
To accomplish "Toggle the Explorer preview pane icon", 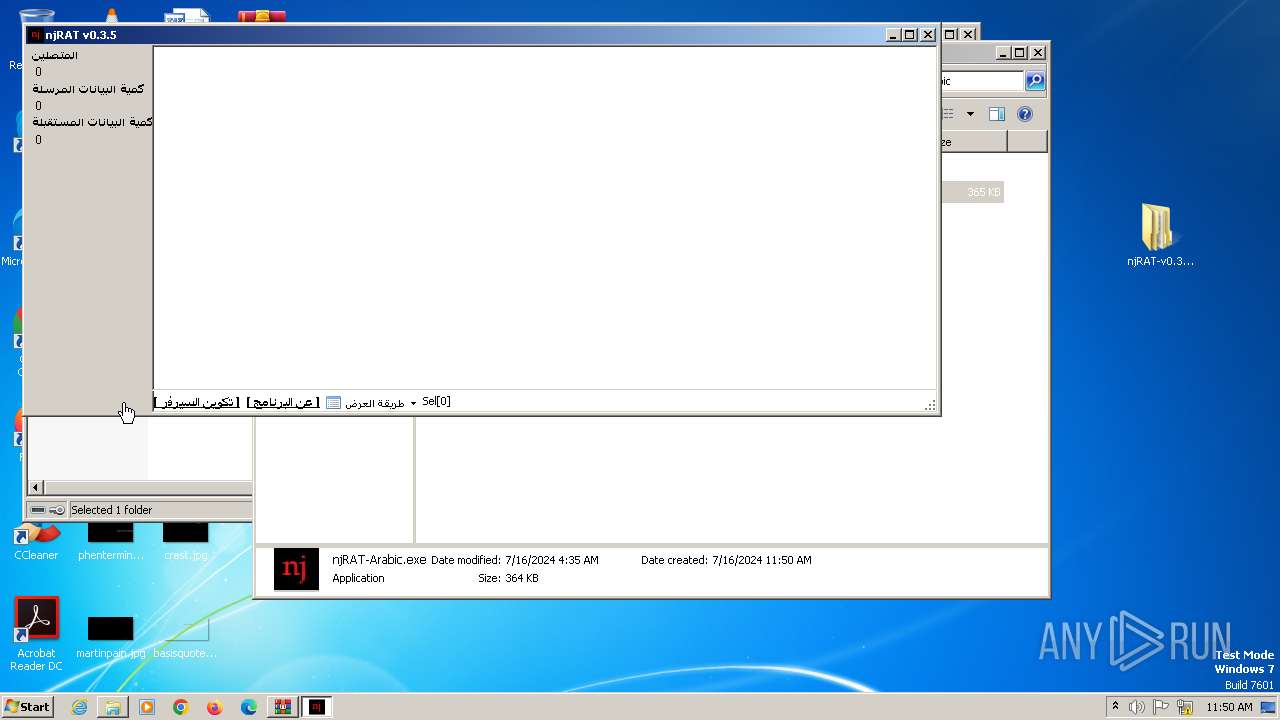I will (x=997, y=114).
